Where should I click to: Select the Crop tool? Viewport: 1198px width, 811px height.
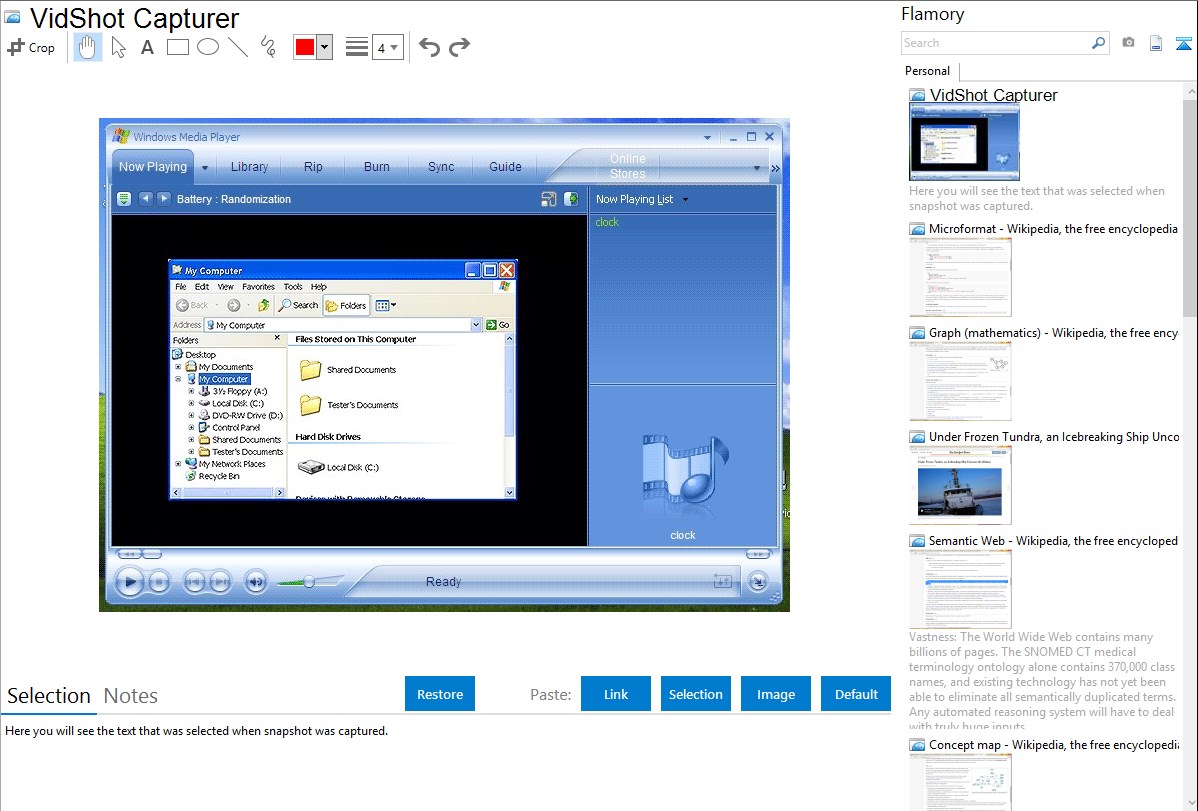pyautogui.click(x=31, y=47)
